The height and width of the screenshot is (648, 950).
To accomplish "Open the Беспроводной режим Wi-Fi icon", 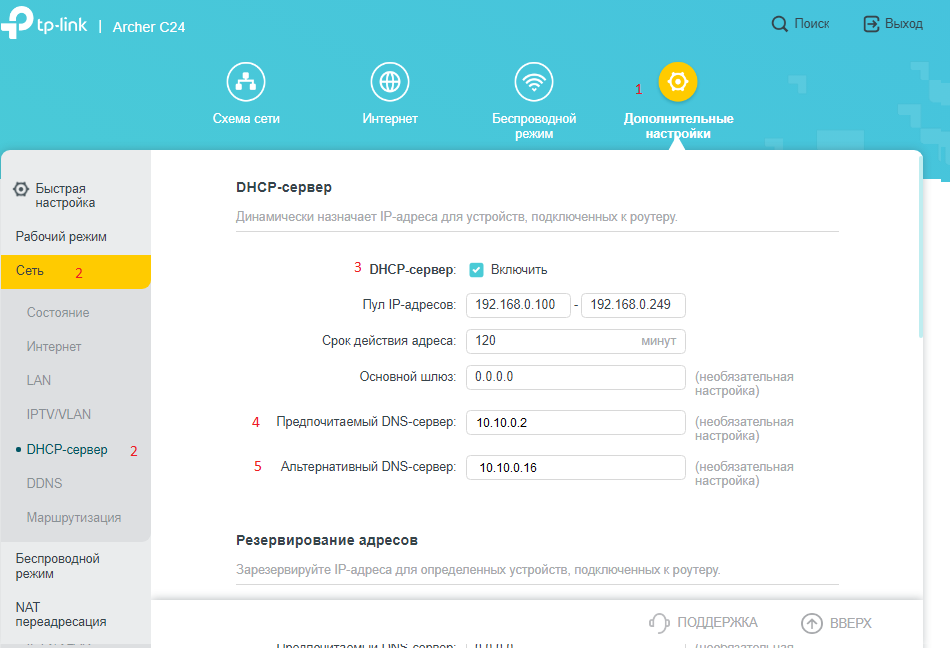I will [534, 82].
